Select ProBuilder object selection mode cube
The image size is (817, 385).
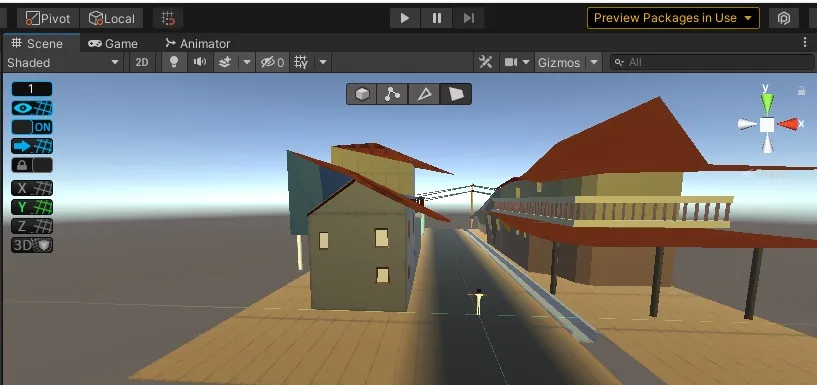pos(362,94)
